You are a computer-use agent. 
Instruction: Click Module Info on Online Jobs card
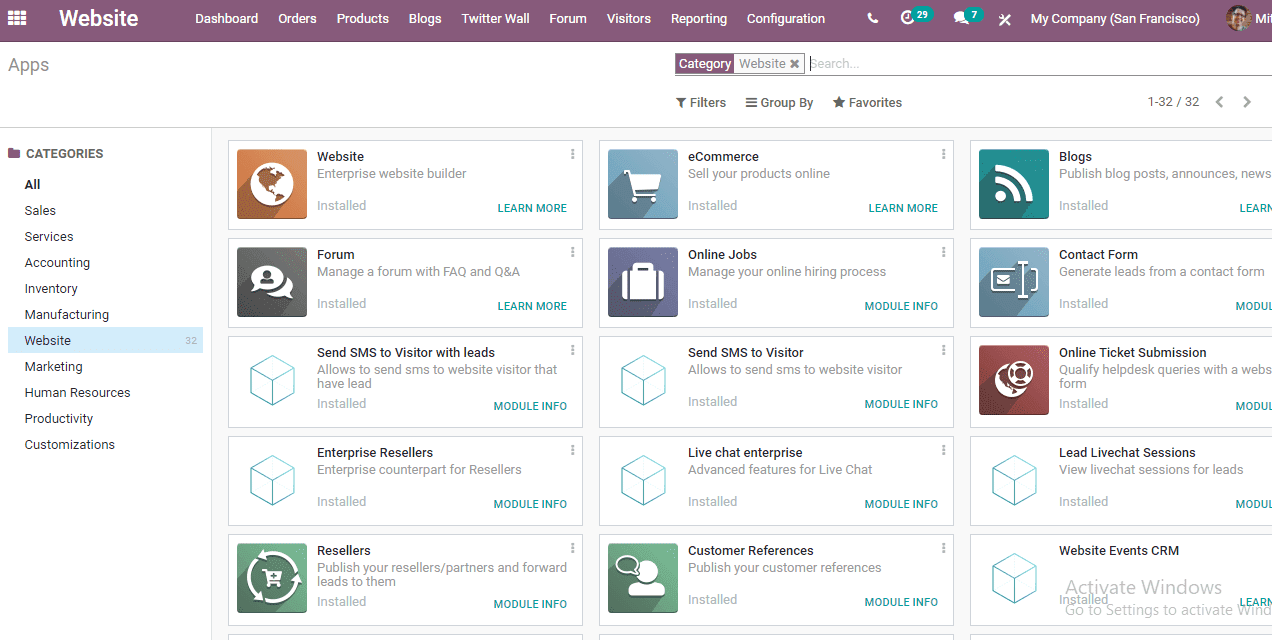[901, 306]
